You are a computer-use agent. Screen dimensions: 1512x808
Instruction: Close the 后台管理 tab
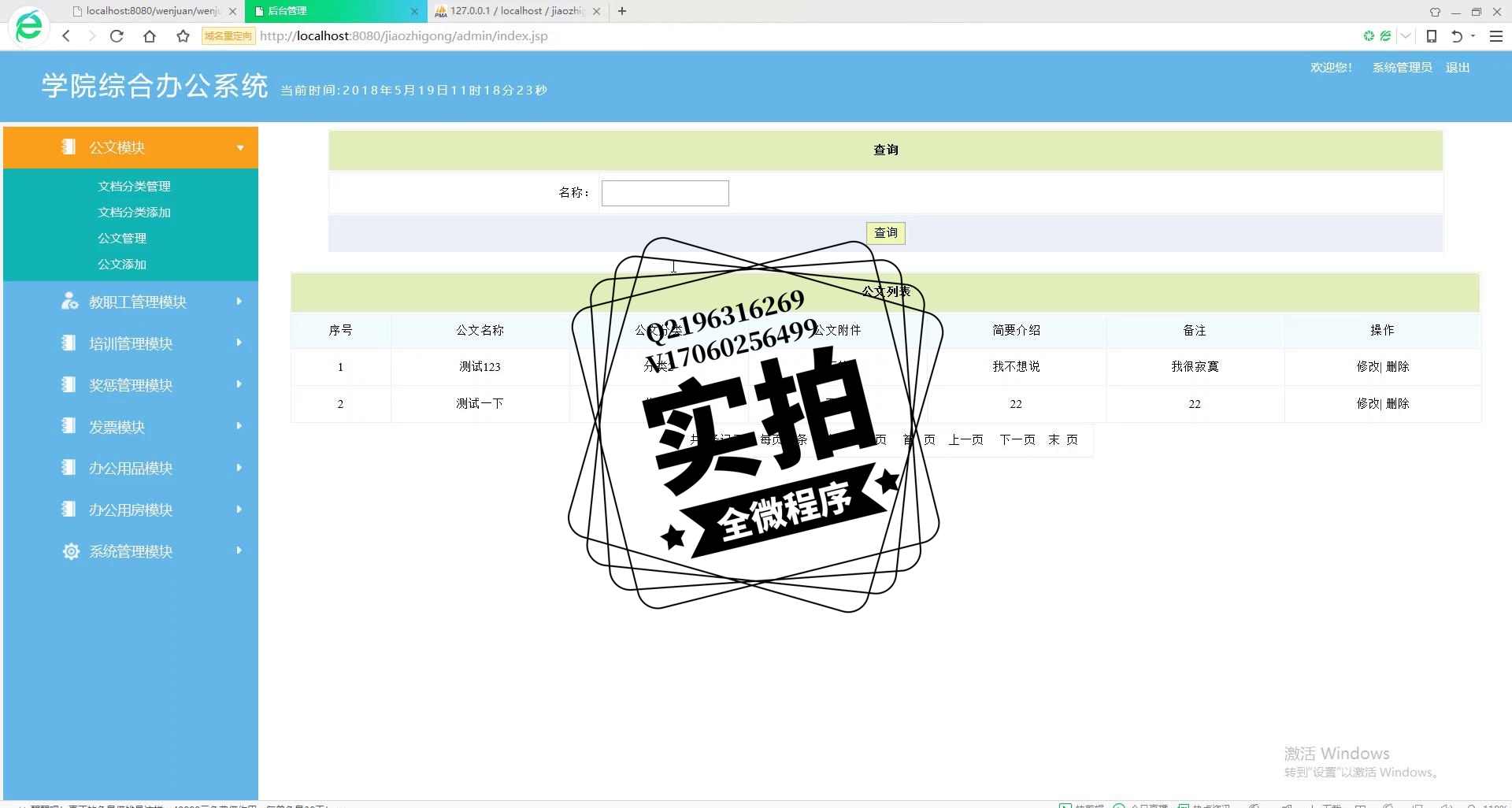pos(414,11)
